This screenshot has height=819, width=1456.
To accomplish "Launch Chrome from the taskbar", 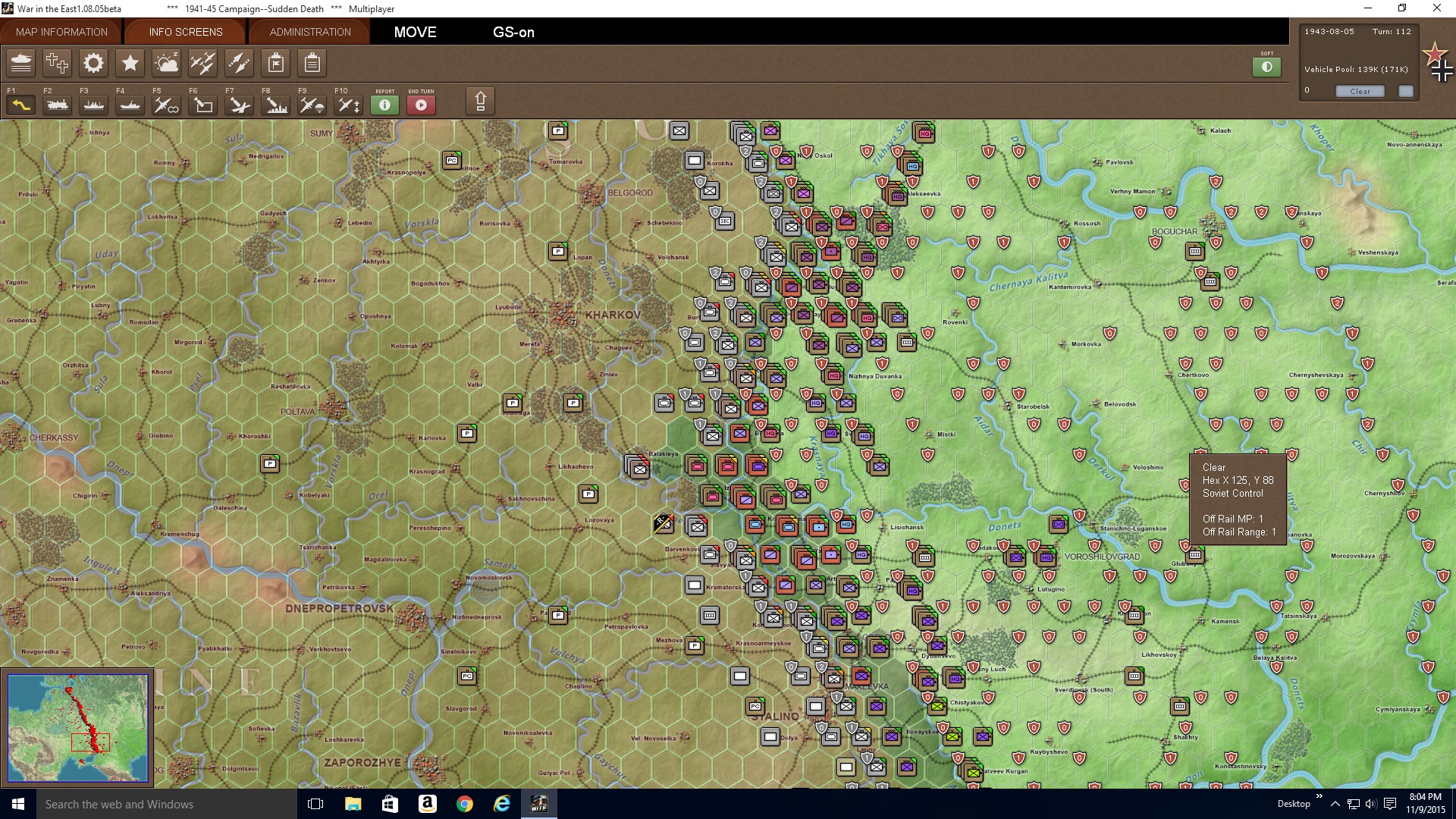I will (x=465, y=804).
